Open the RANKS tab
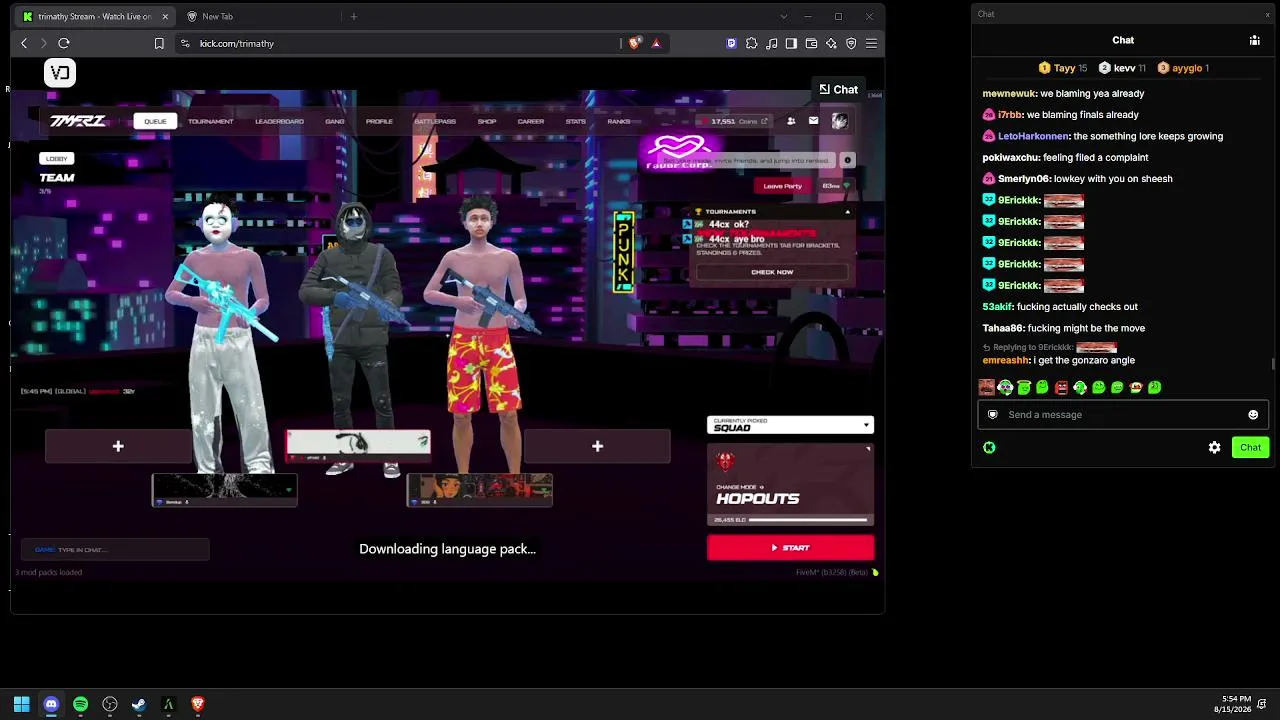The height and width of the screenshot is (720, 1280). [x=619, y=121]
